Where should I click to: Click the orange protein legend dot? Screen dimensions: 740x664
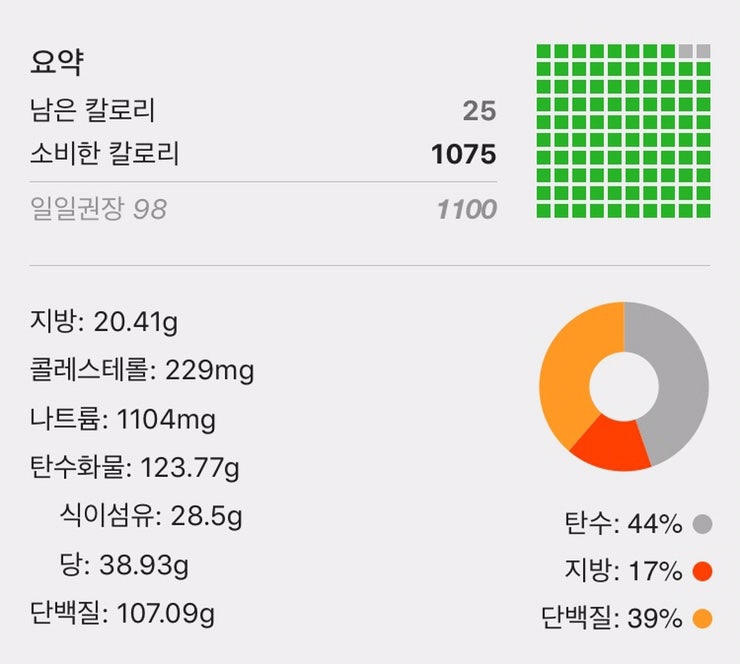tap(702, 619)
